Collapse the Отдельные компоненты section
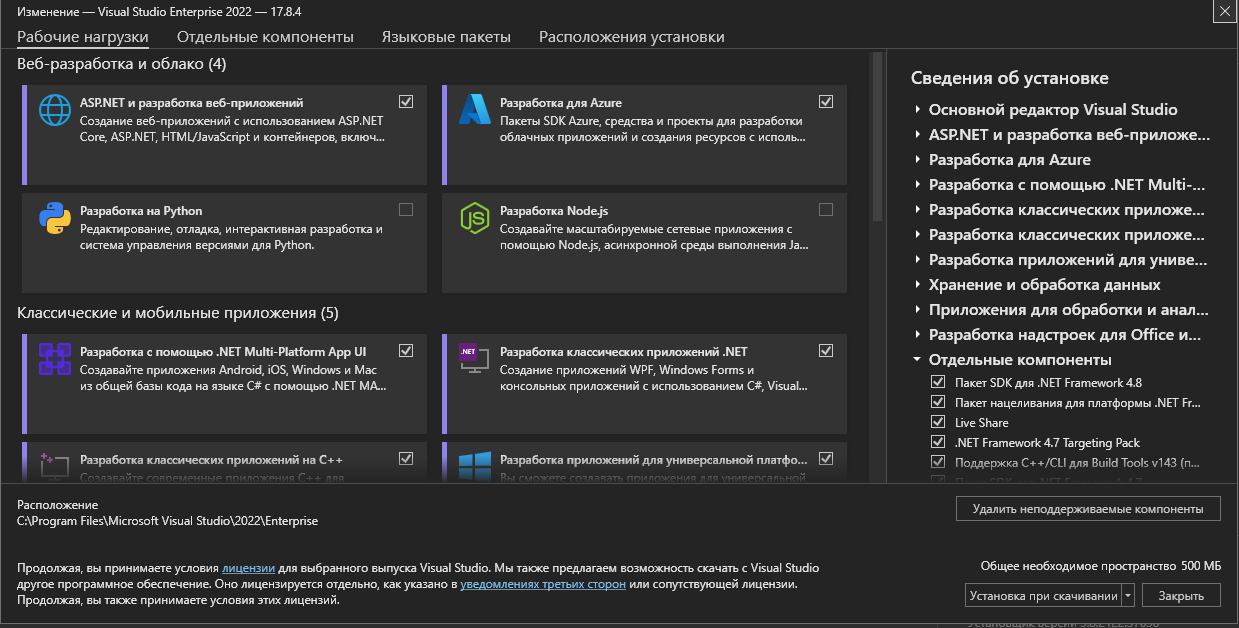The image size is (1239, 628). [x=917, y=360]
